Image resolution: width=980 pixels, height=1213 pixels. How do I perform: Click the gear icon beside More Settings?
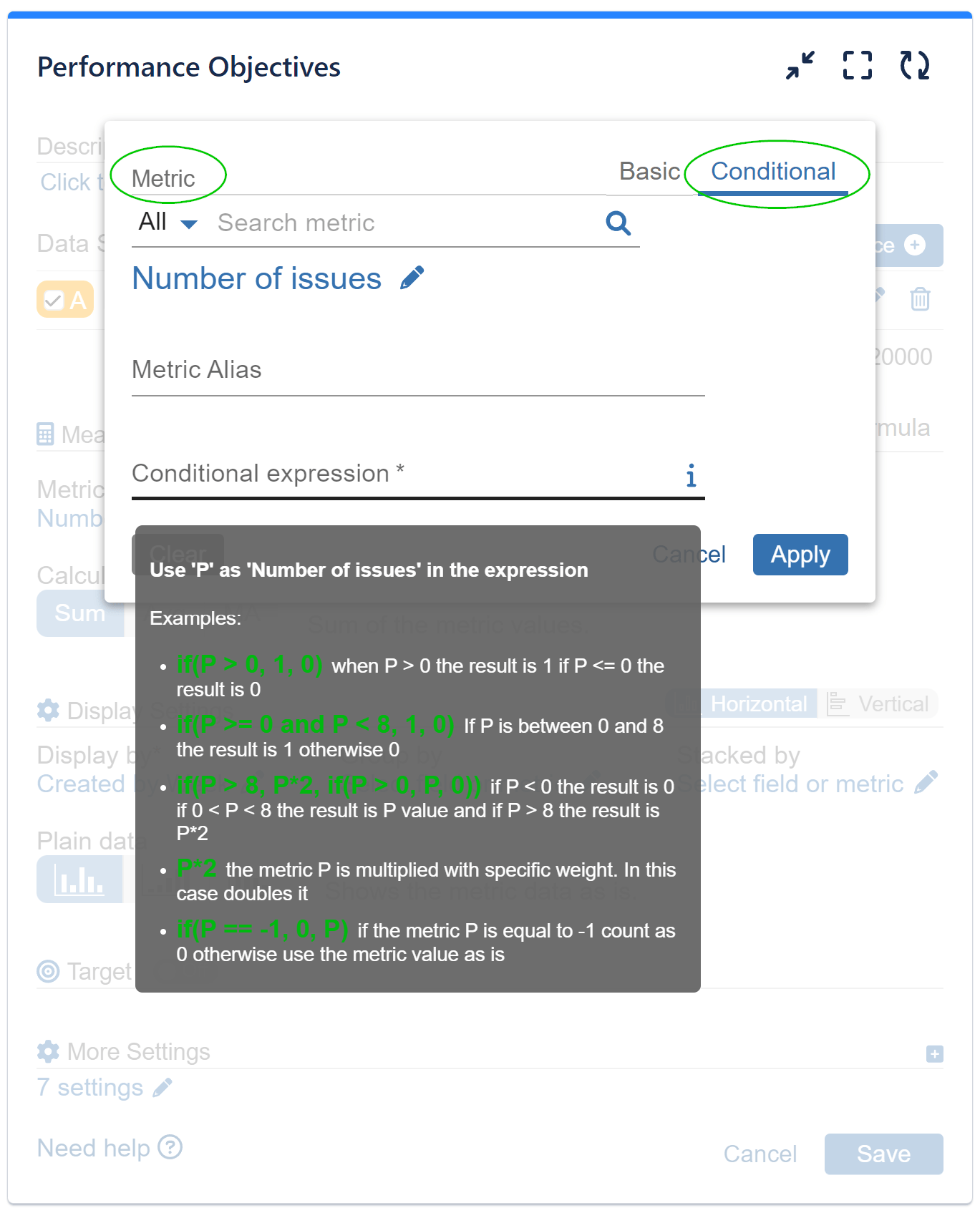coord(47,1051)
